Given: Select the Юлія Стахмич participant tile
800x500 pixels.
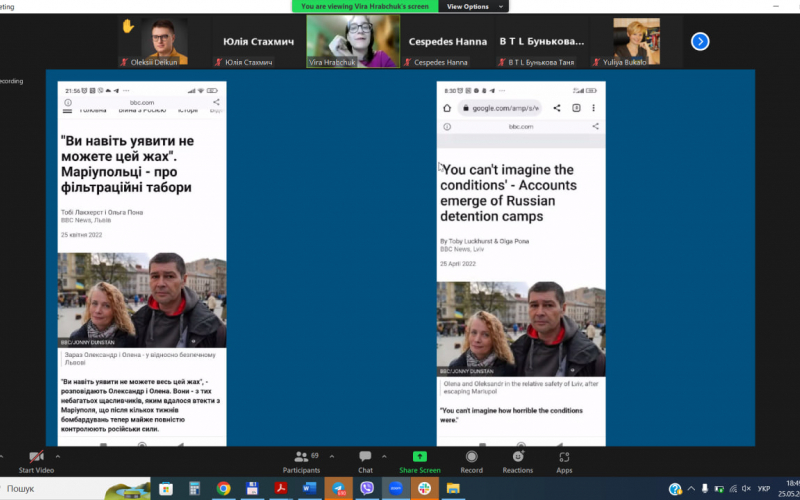Looking at the screenshot, I should 258,41.
